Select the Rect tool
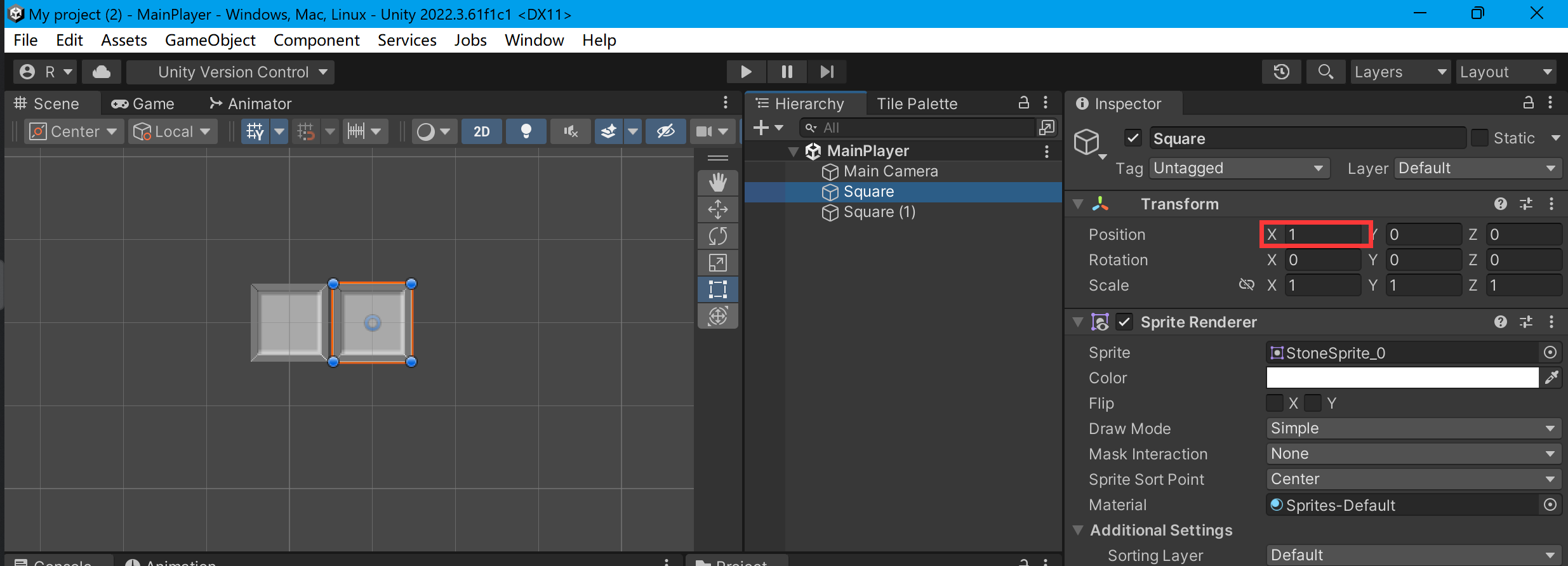 point(718,289)
